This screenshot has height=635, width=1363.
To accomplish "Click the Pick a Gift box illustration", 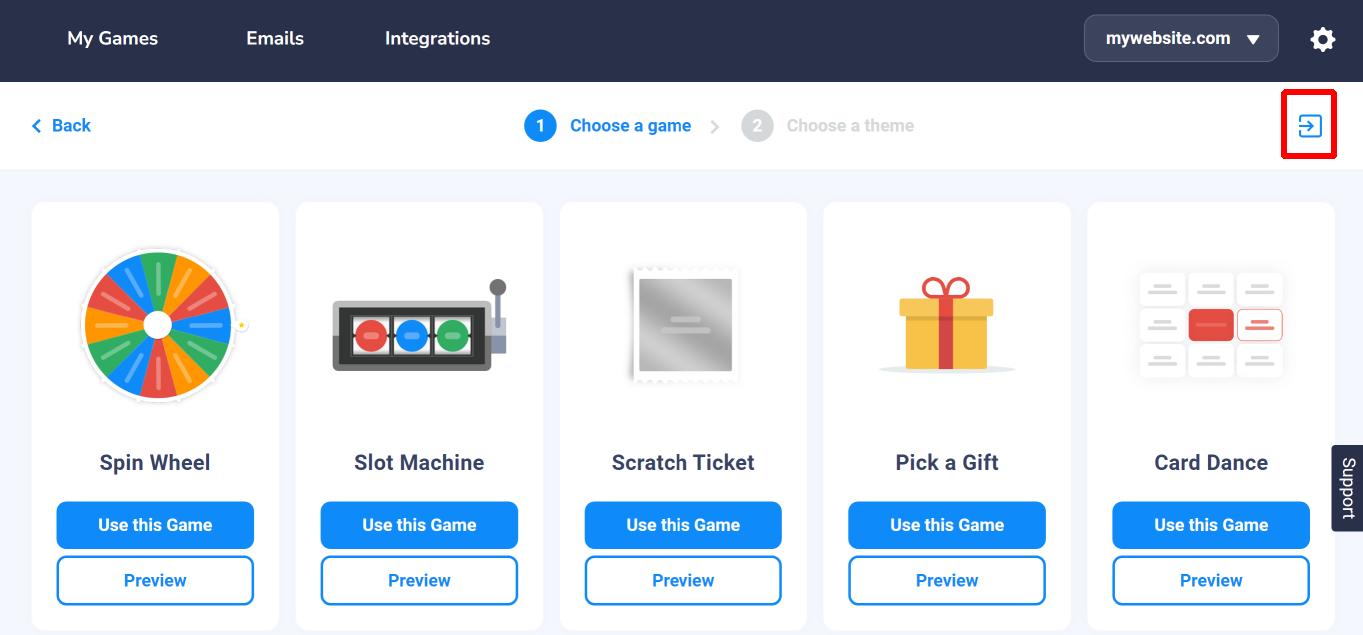I will [x=946, y=324].
